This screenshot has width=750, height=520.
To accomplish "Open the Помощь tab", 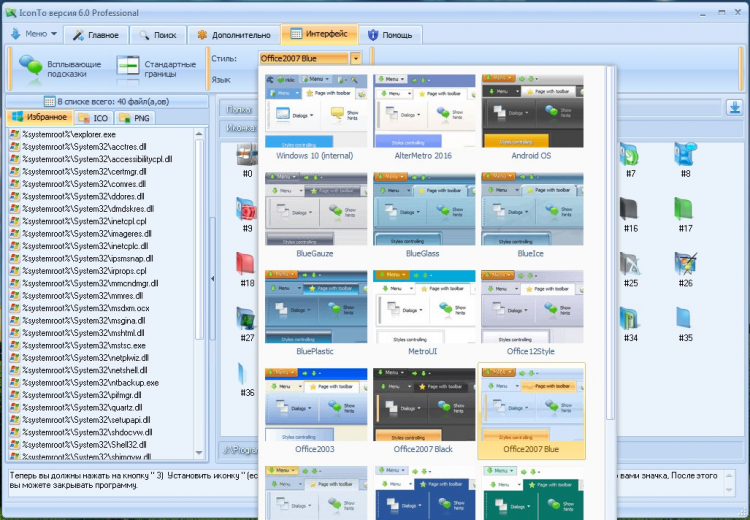I will pos(390,35).
